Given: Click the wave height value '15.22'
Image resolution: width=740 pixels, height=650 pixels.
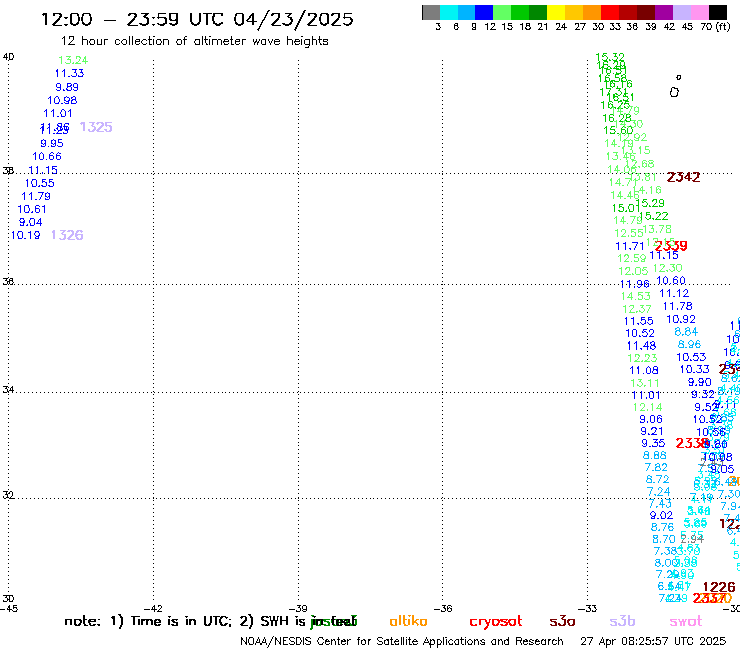Looking at the screenshot, I should click(x=654, y=216).
